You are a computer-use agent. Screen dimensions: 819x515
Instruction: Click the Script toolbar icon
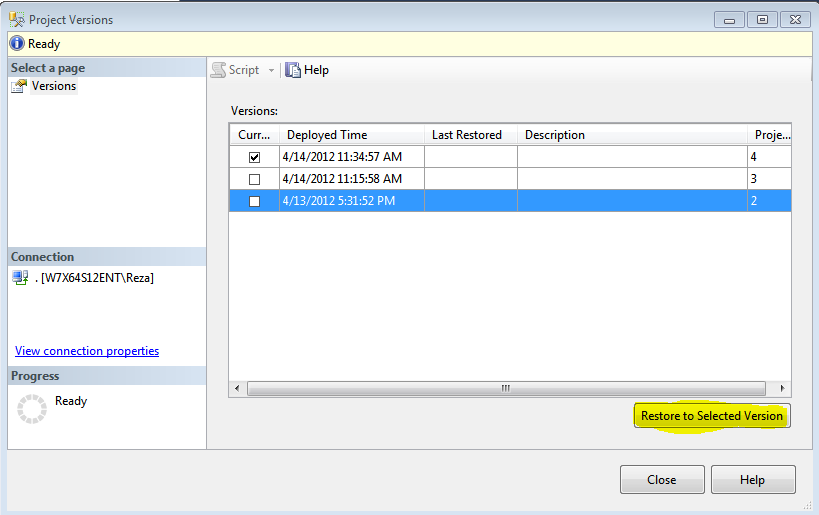coord(218,70)
